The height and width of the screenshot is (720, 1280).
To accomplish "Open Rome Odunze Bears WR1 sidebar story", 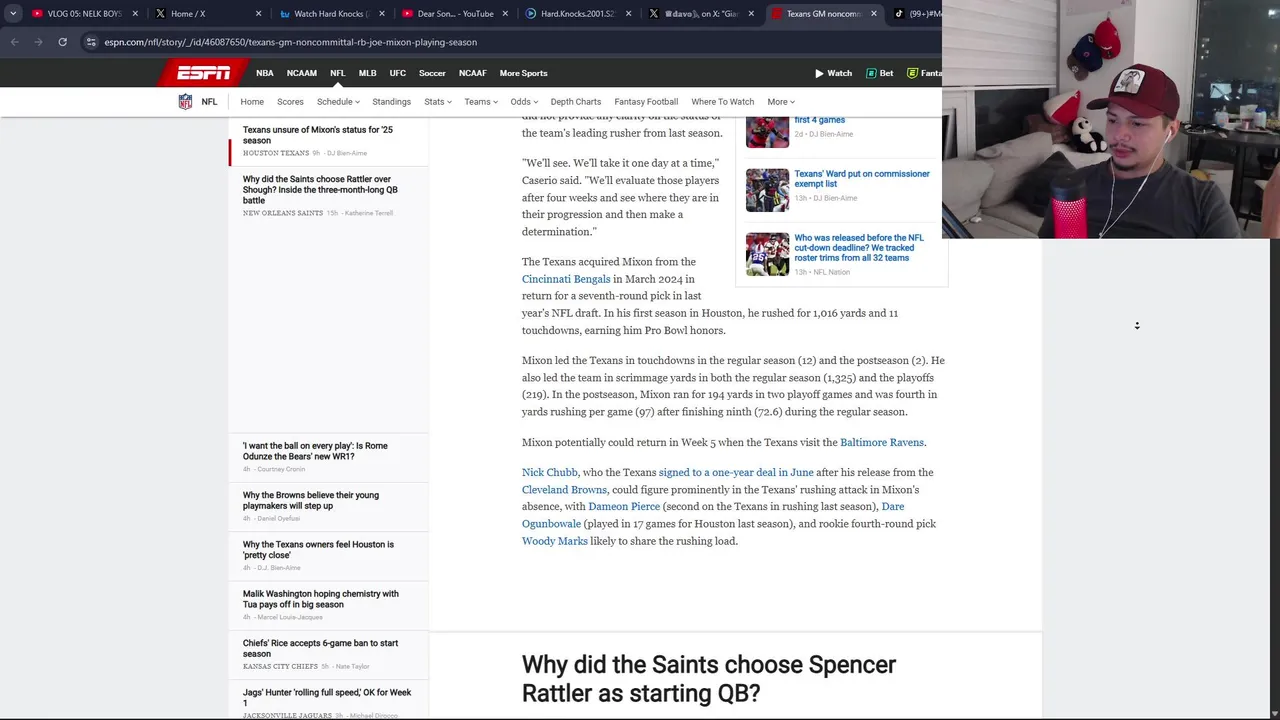I will pos(315,451).
